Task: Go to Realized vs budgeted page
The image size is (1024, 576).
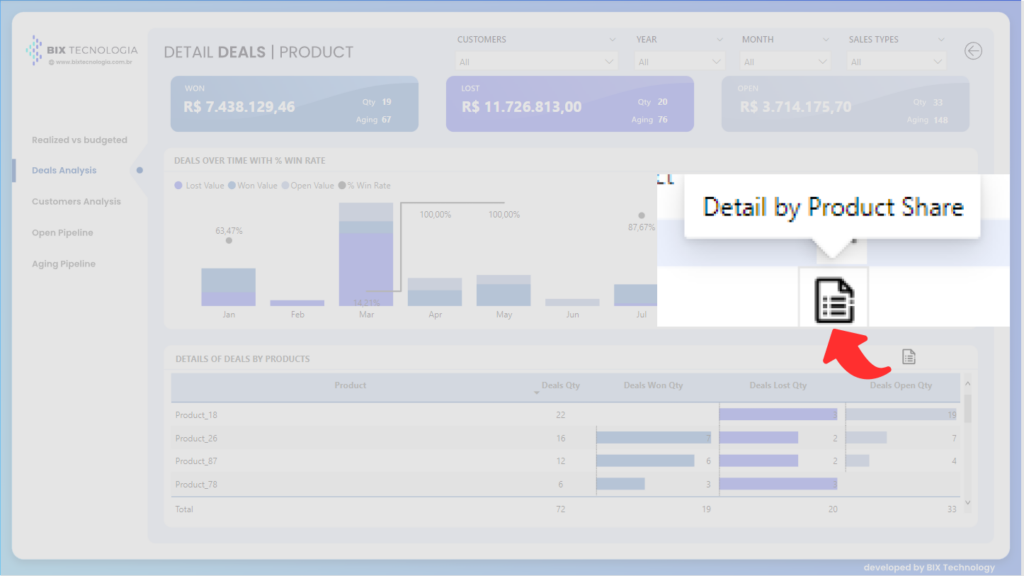Action: pyautogui.click(x=79, y=140)
